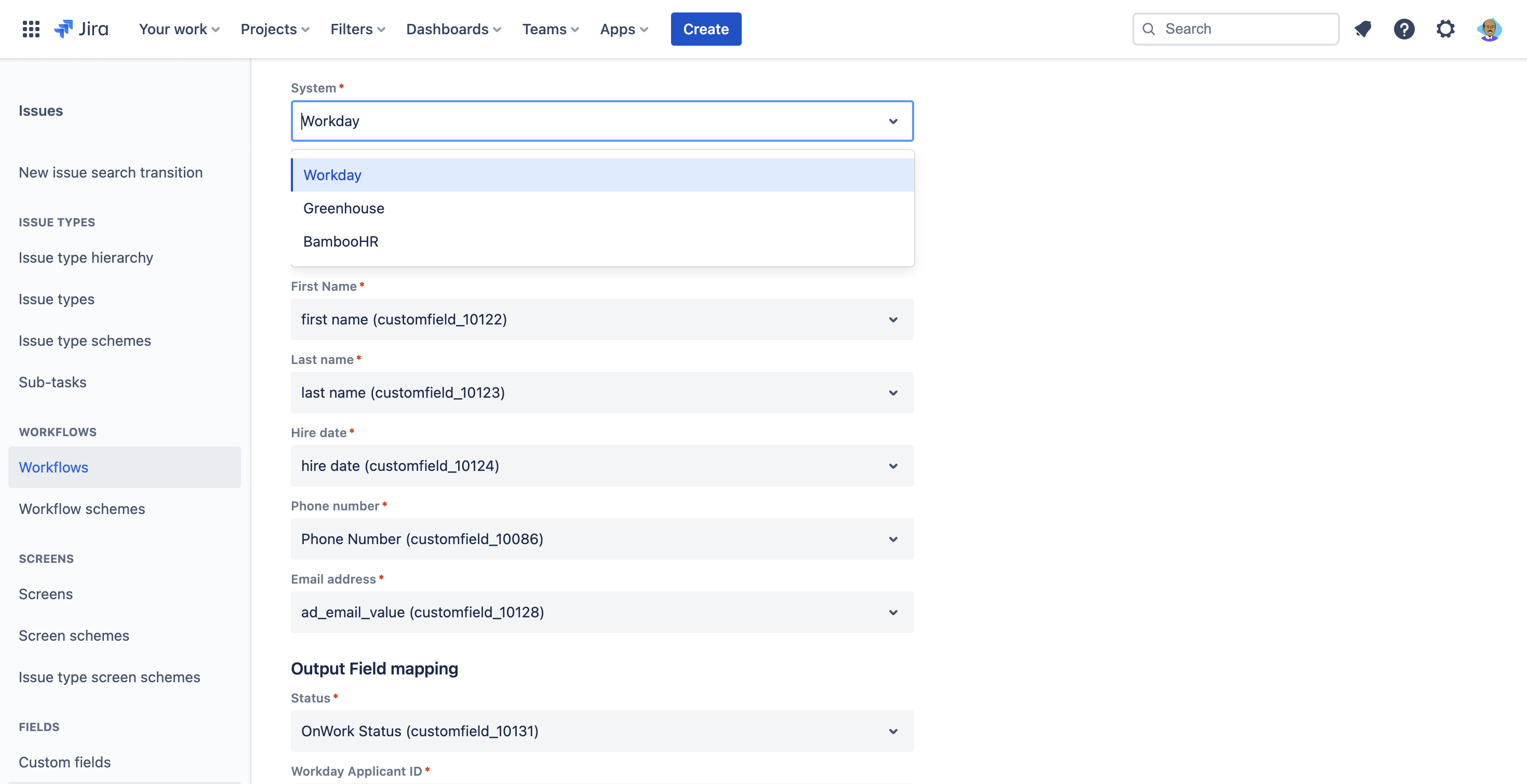The width and height of the screenshot is (1527, 784).
Task: Open the notifications bell icon
Action: [1363, 29]
